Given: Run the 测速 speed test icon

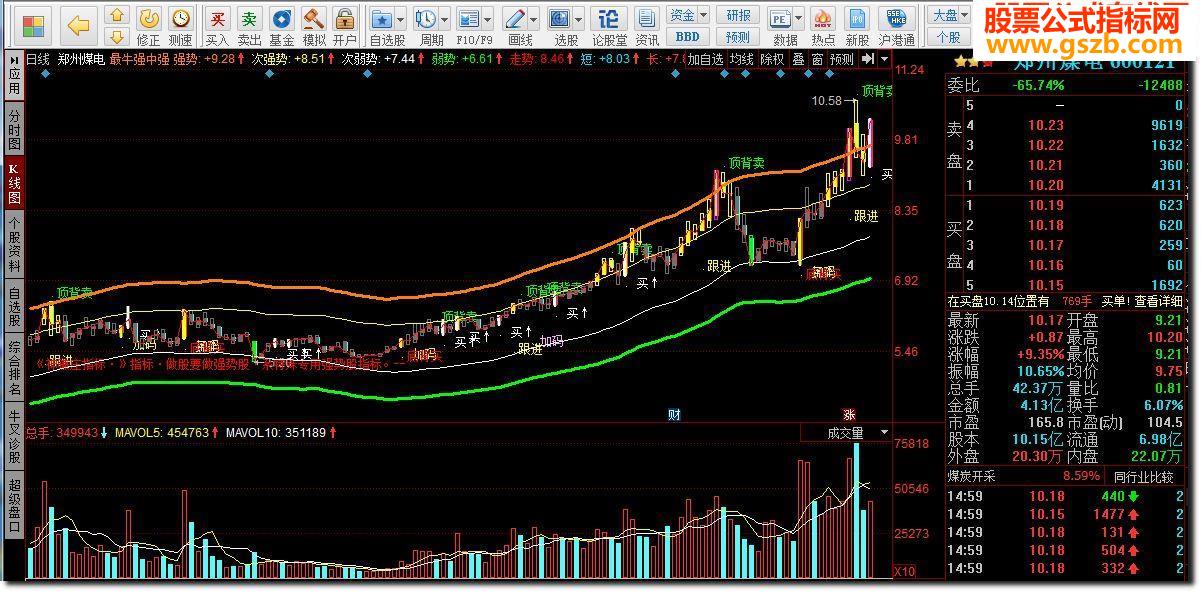Looking at the screenshot, I should tap(180, 18).
